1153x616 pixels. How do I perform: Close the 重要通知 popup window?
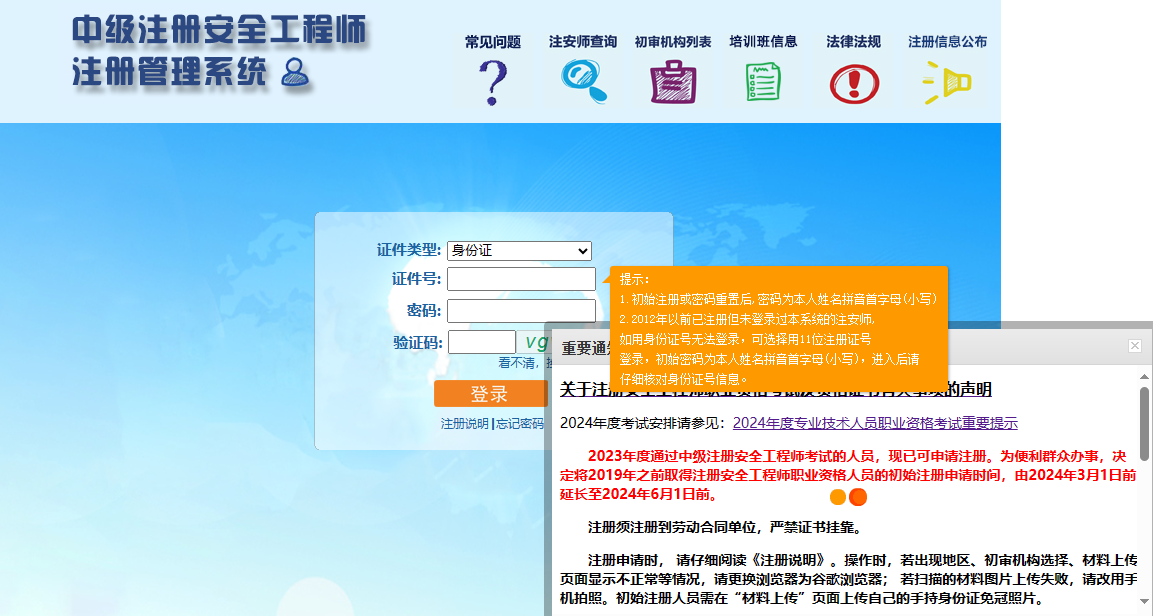[1135, 345]
